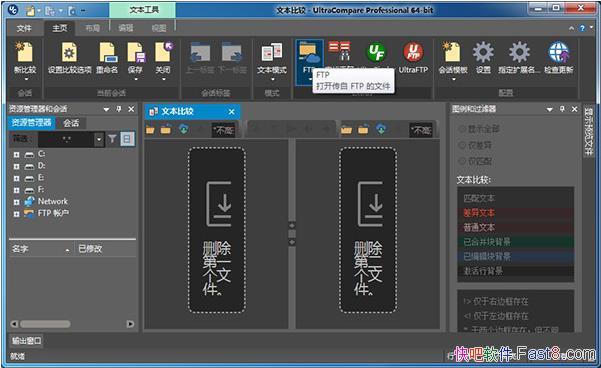Click FTP download icon in left pane toolbar
601x368 pixels.
pyautogui.click(x=184, y=130)
